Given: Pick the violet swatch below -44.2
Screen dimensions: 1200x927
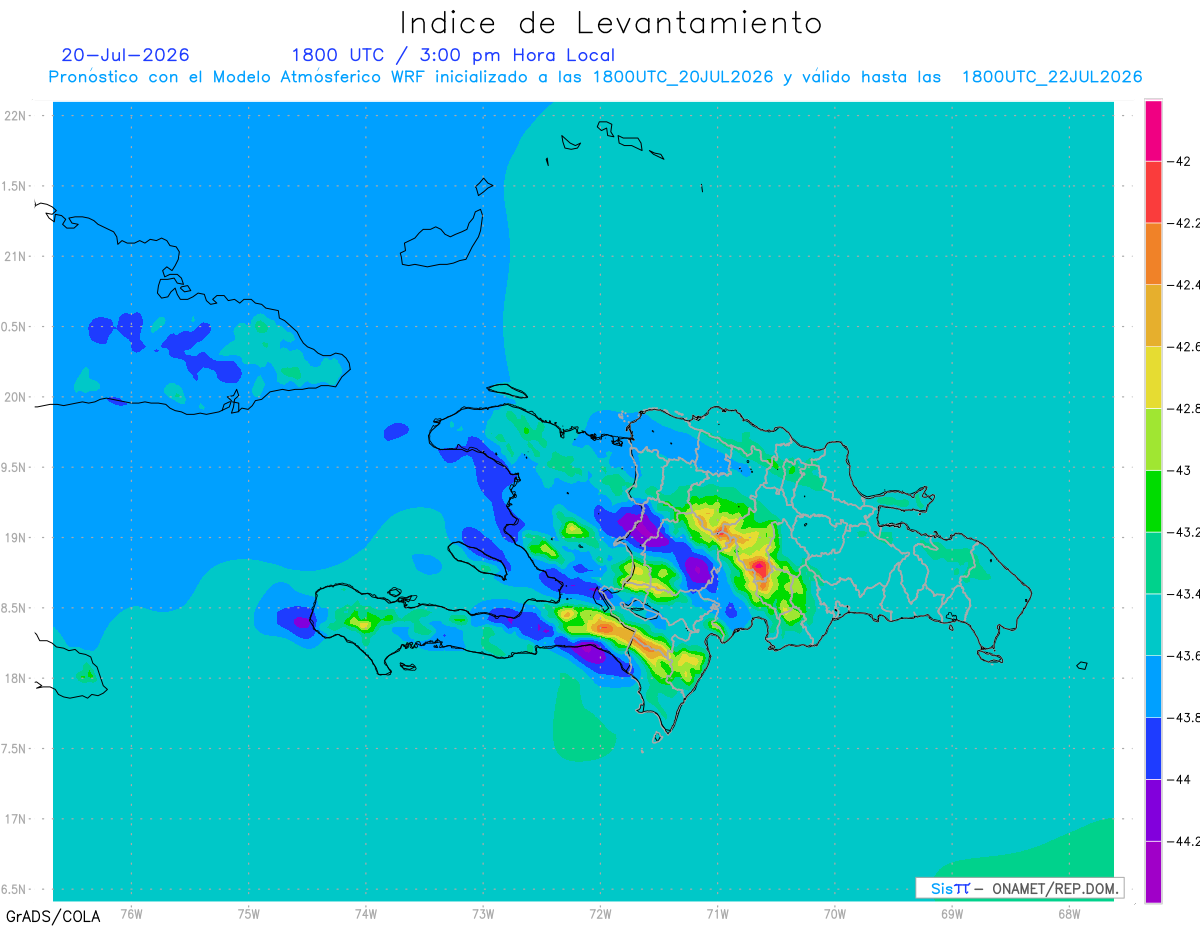Looking at the screenshot, I should coord(1153,872).
